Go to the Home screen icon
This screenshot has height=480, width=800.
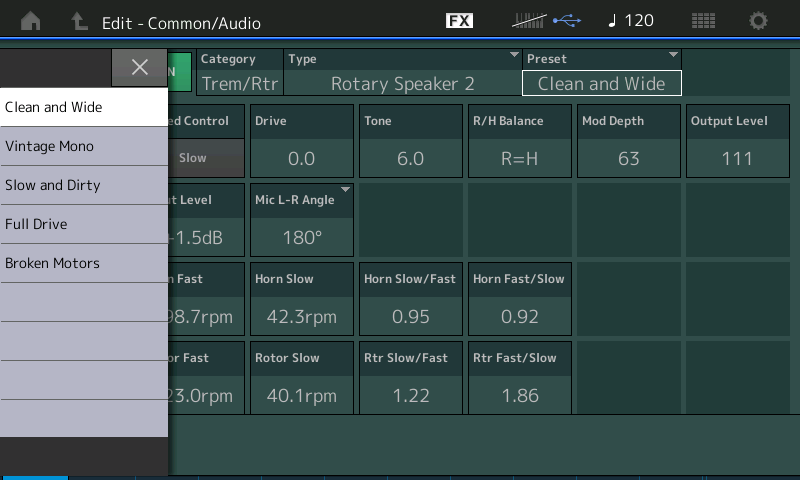click(x=31, y=21)
